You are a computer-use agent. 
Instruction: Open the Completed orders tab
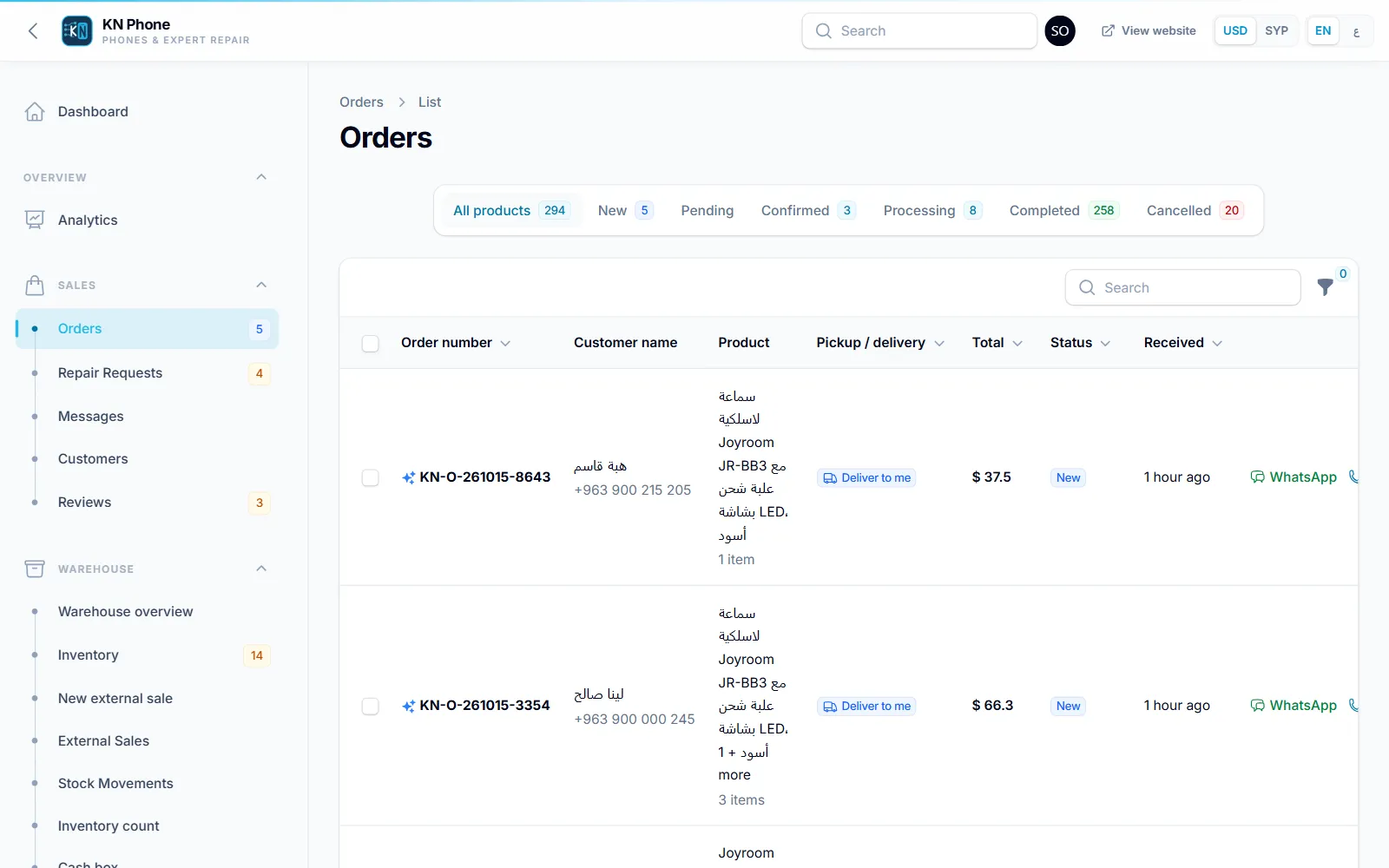[1064, 210]
